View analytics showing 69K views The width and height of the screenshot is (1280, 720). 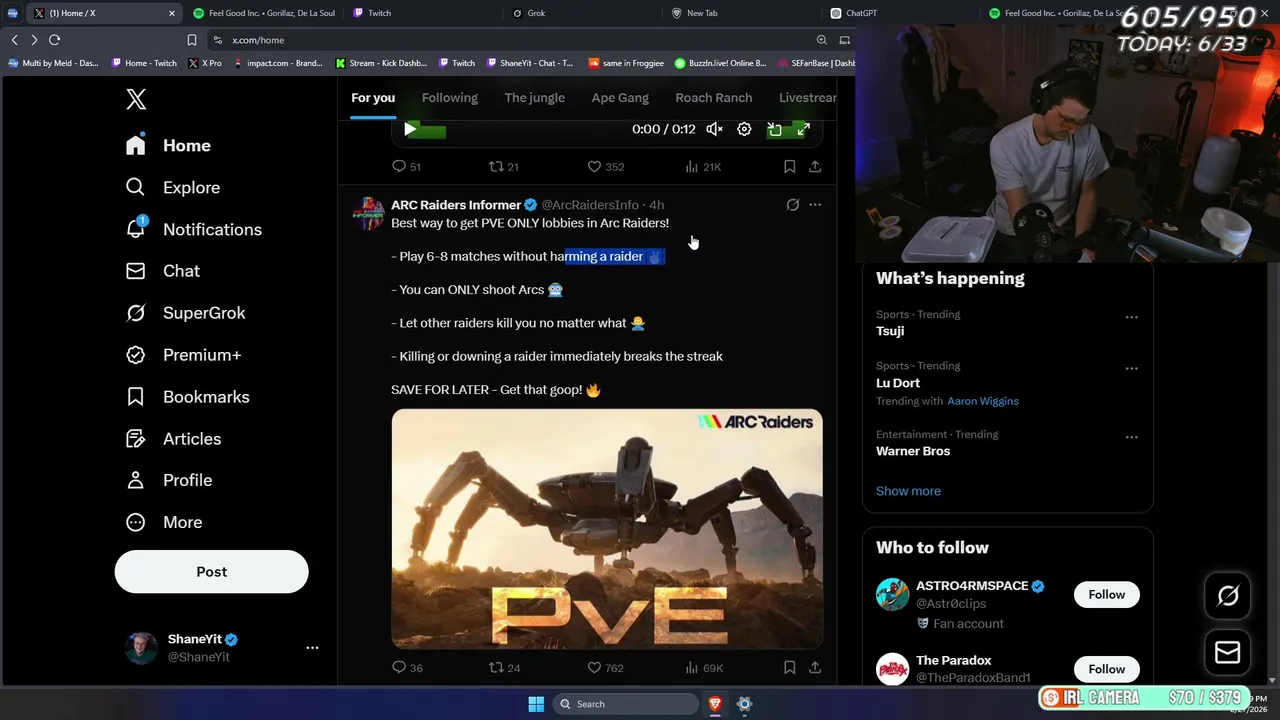coord(704,668)
